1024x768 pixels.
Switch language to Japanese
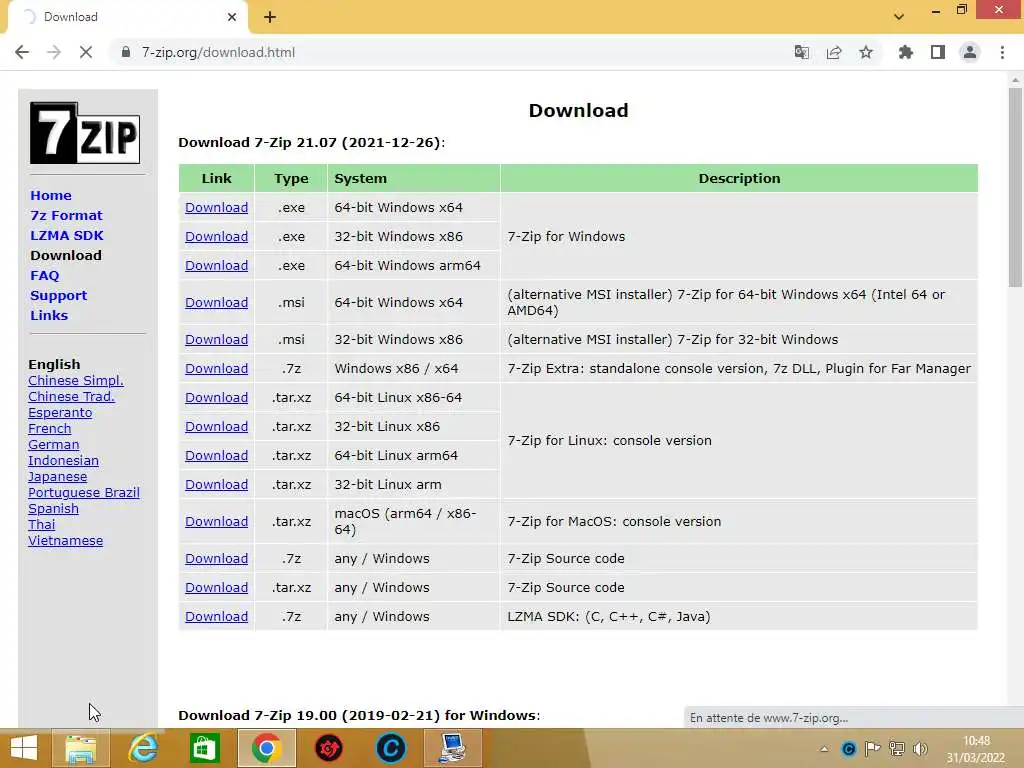click(x=57, y=477)
